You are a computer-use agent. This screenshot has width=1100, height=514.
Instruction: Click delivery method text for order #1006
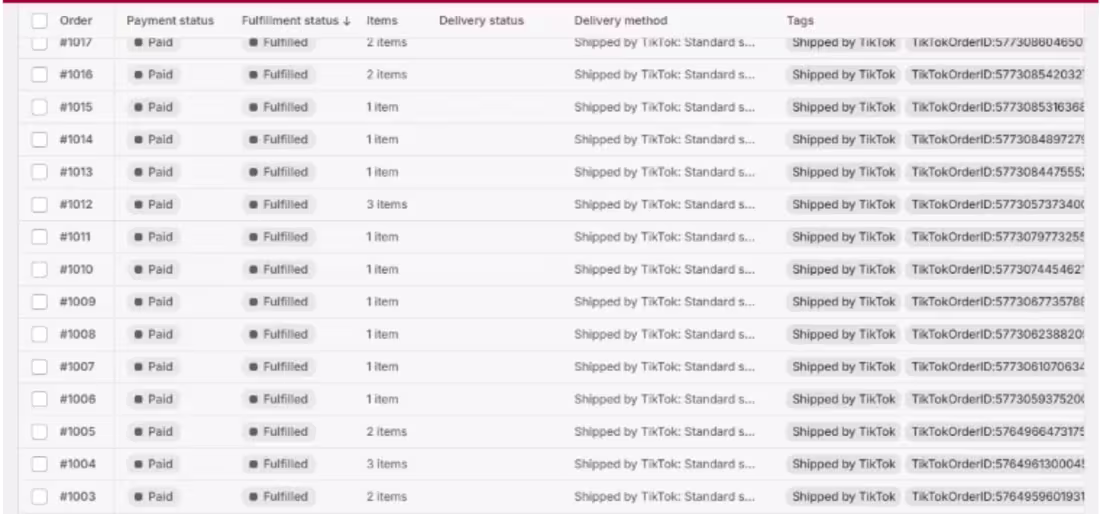664,399
